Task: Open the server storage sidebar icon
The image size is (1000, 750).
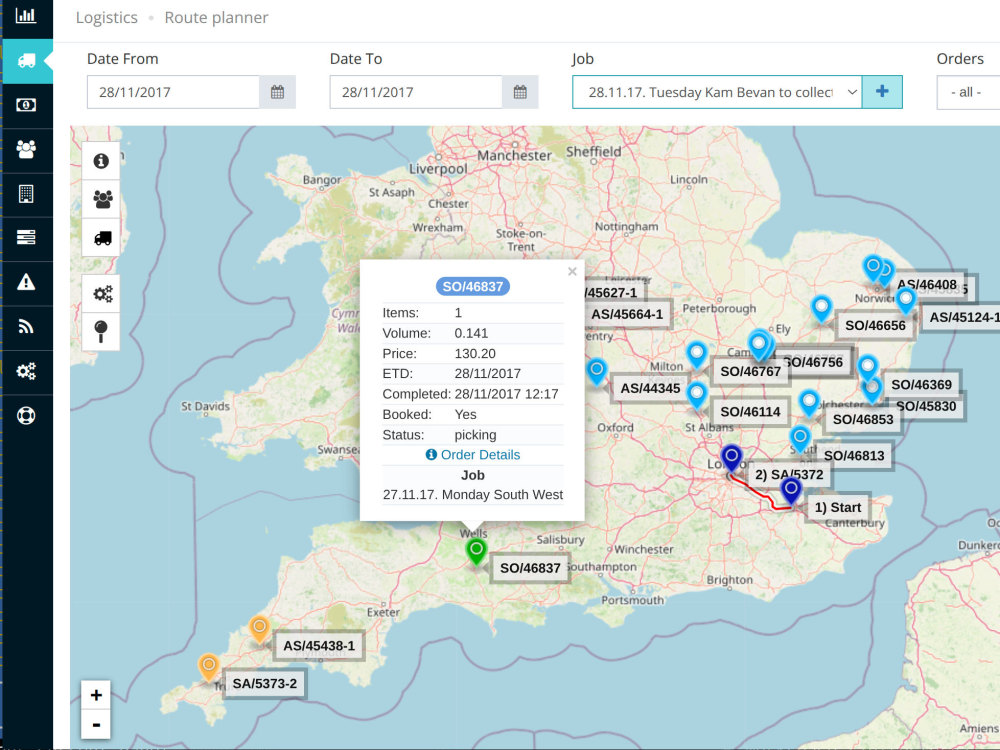Action: pyautogui.click(x=26, y=238)
